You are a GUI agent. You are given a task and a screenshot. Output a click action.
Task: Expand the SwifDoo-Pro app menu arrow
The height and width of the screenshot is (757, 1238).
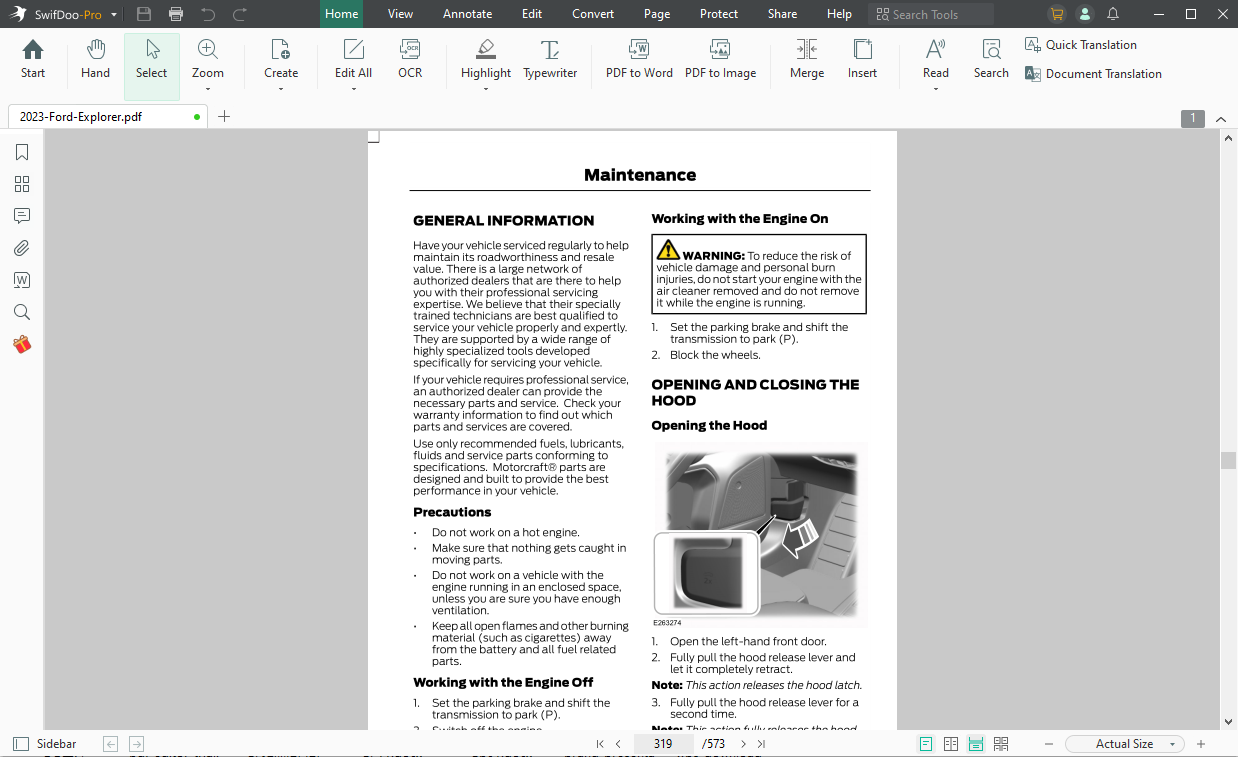point(114,15)
